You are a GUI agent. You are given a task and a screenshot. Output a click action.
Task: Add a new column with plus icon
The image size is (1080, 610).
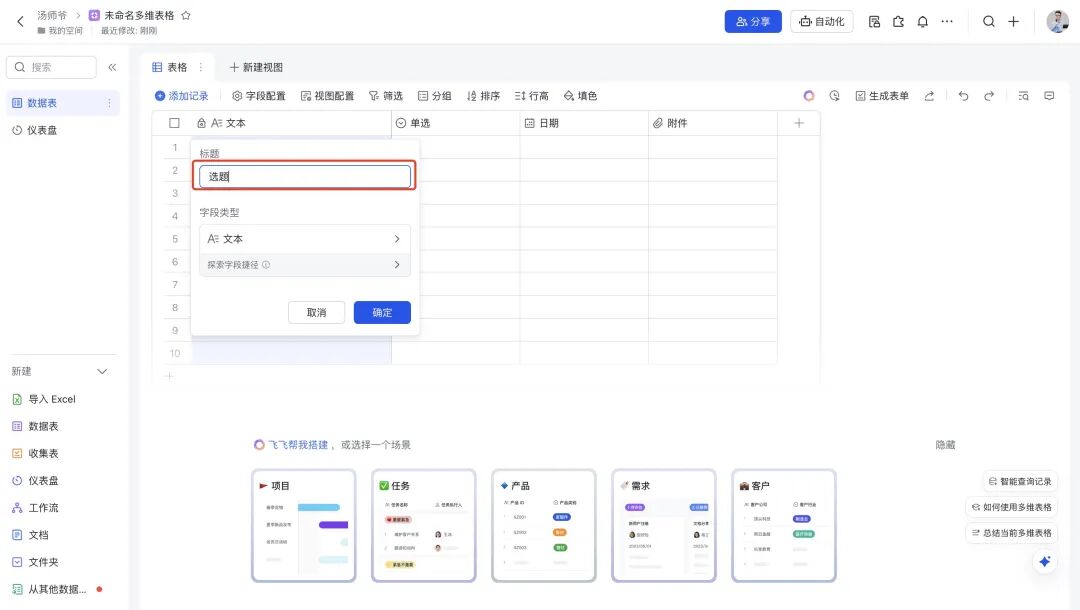click(798, 123)
